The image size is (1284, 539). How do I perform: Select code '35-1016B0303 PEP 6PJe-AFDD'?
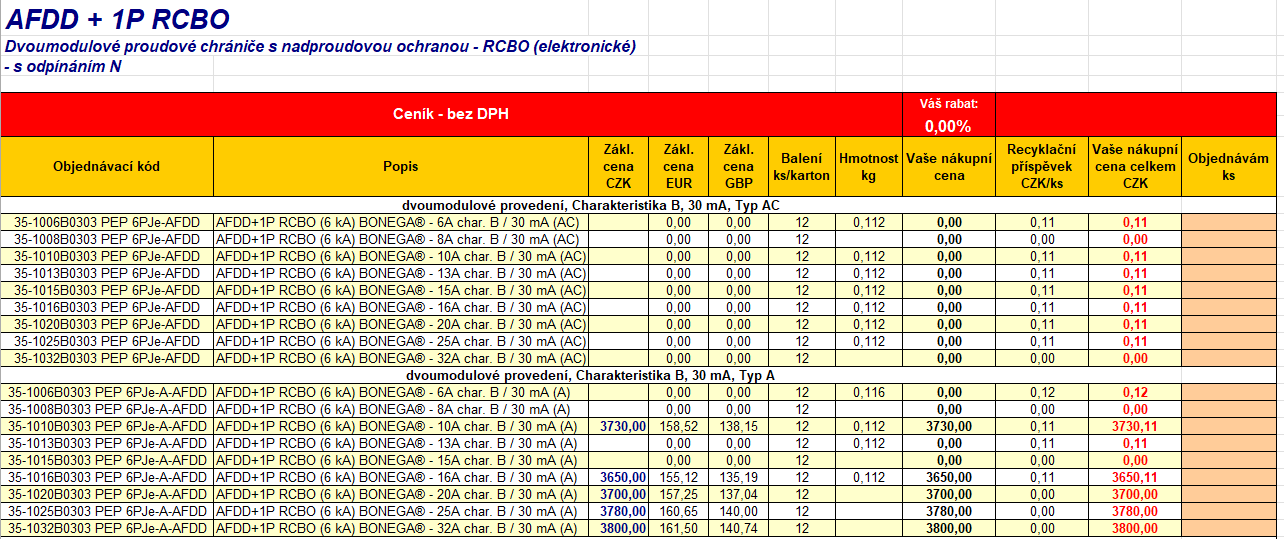[x=107, y=307]
